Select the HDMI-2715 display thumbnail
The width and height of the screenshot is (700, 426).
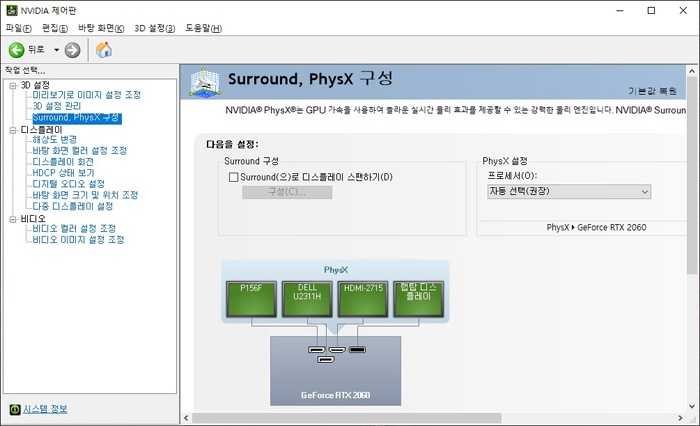pyautogui.click(x=363, y=299)
